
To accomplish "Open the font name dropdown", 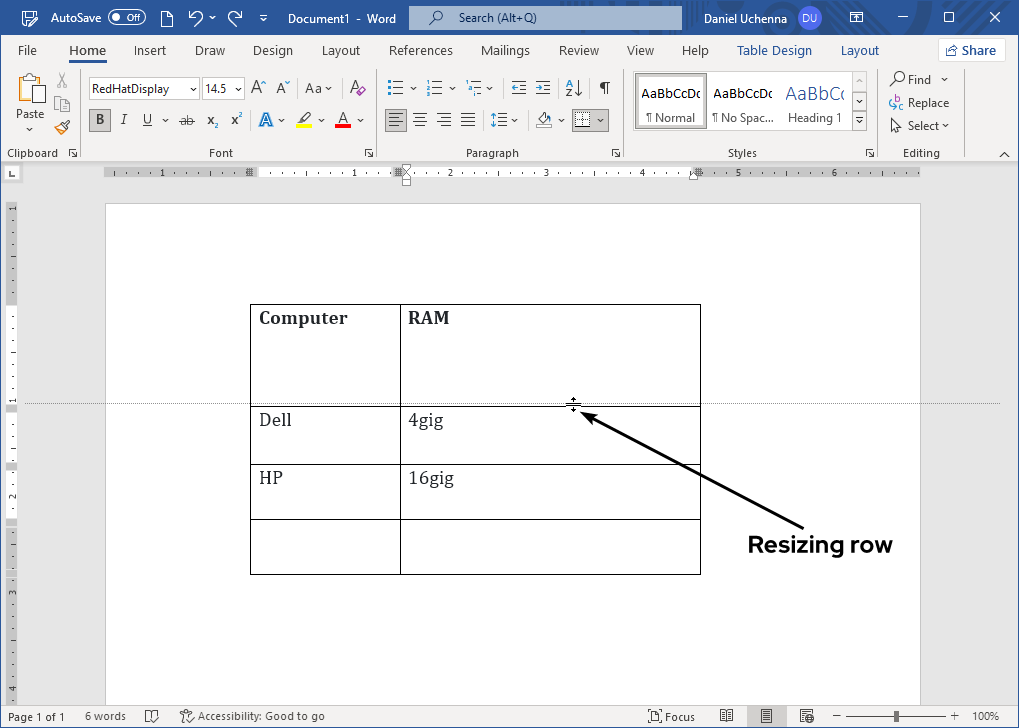I will (x=191, y=88).
